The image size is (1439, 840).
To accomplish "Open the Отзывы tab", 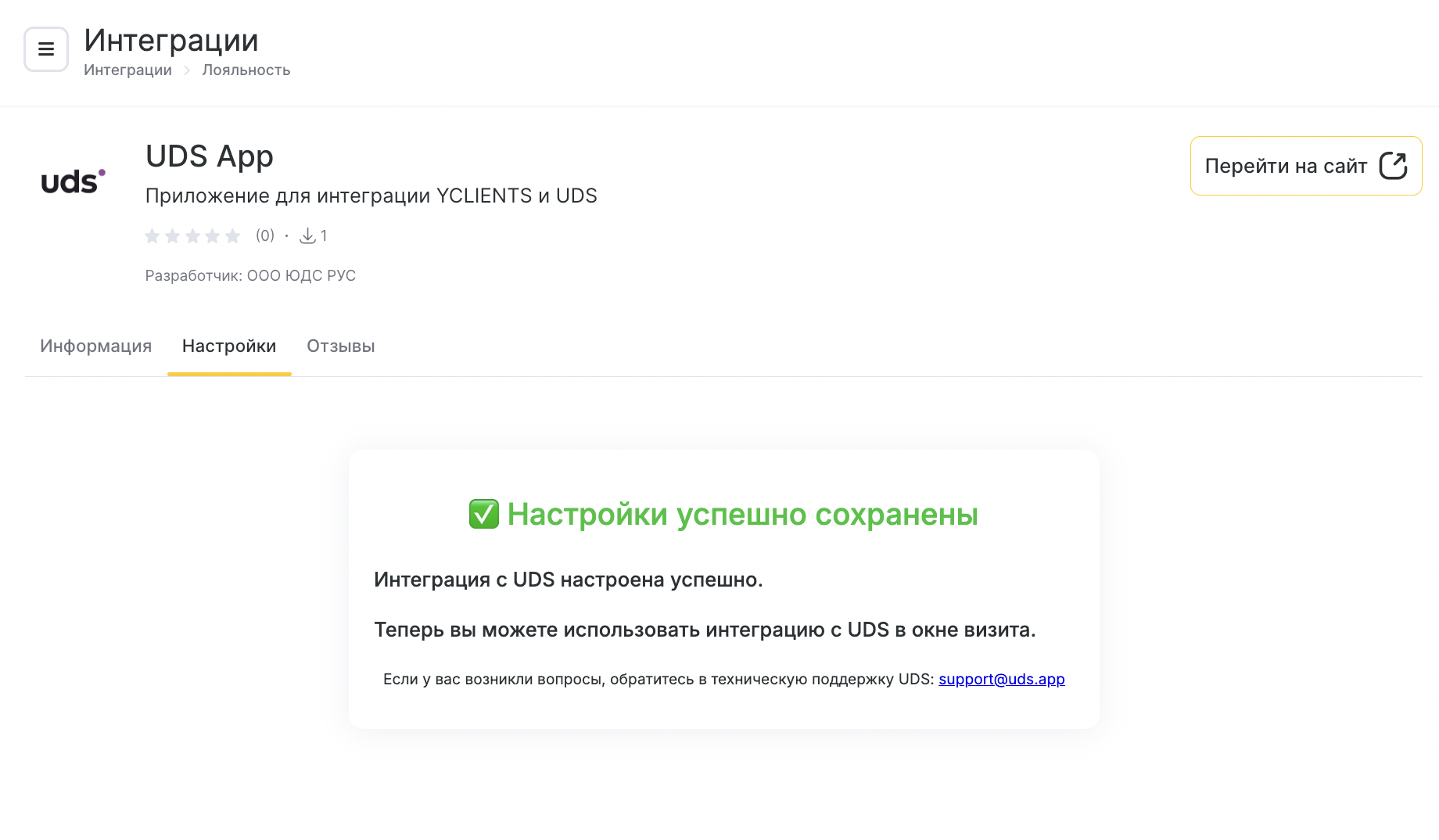I will click(x=341, y=346).
